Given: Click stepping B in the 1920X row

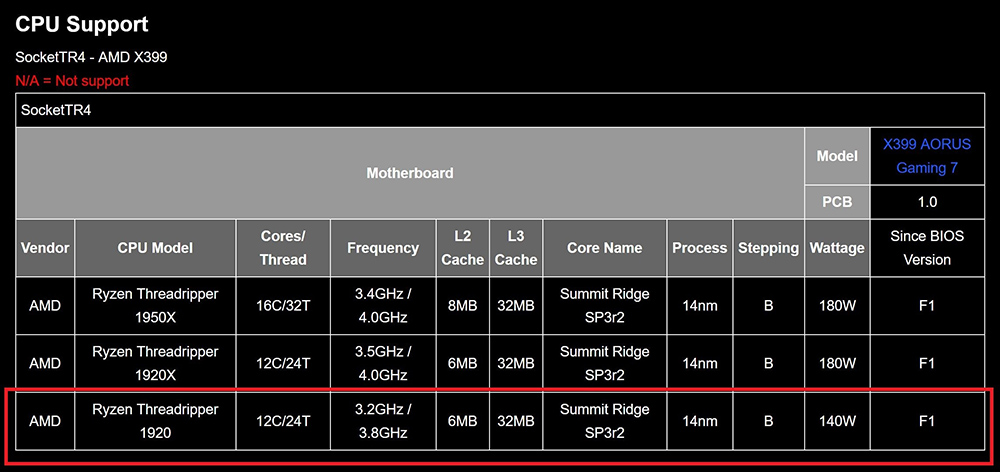Looking at the screenshot, I should 768,364.
